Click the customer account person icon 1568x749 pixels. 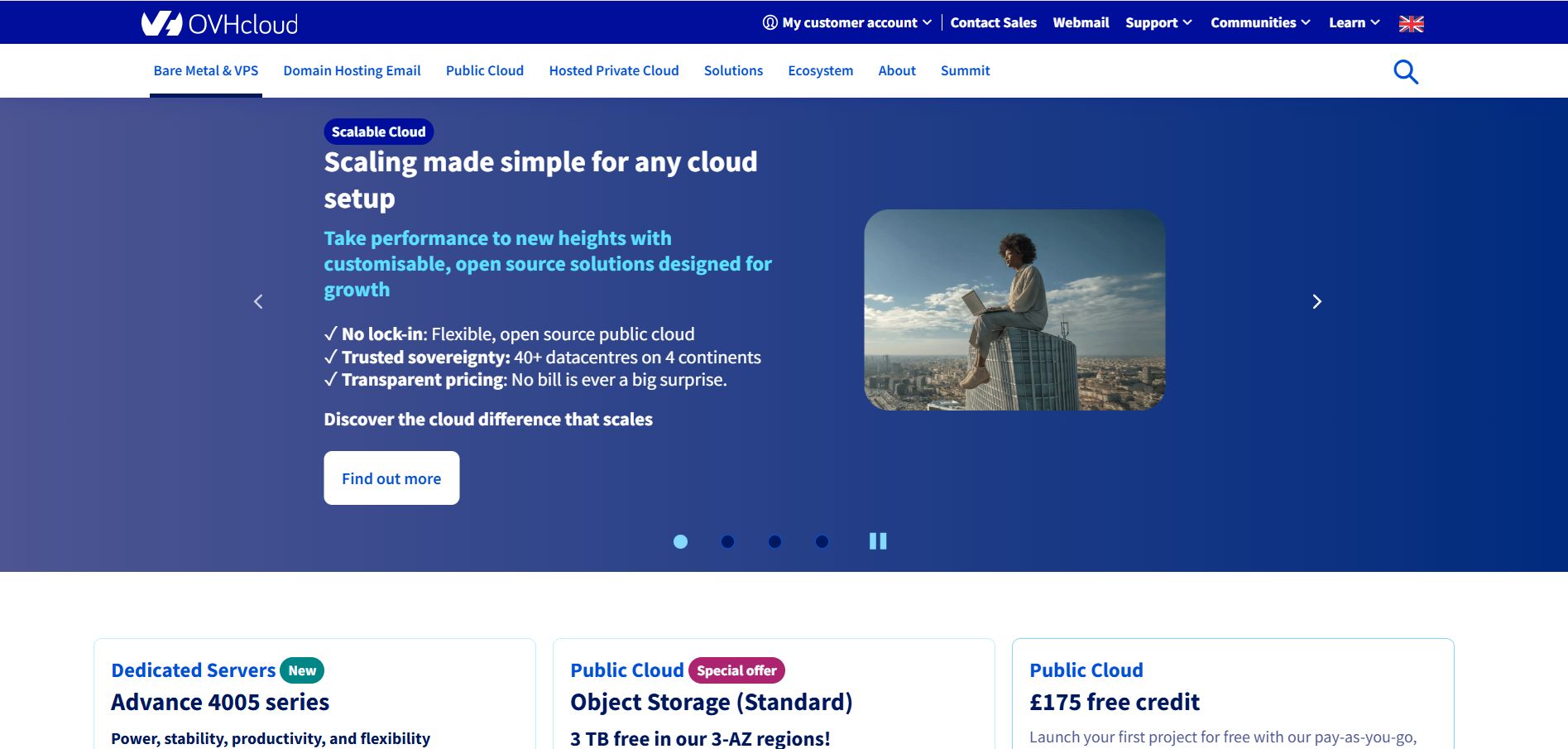pyautogui.click(x=770, y=22)
